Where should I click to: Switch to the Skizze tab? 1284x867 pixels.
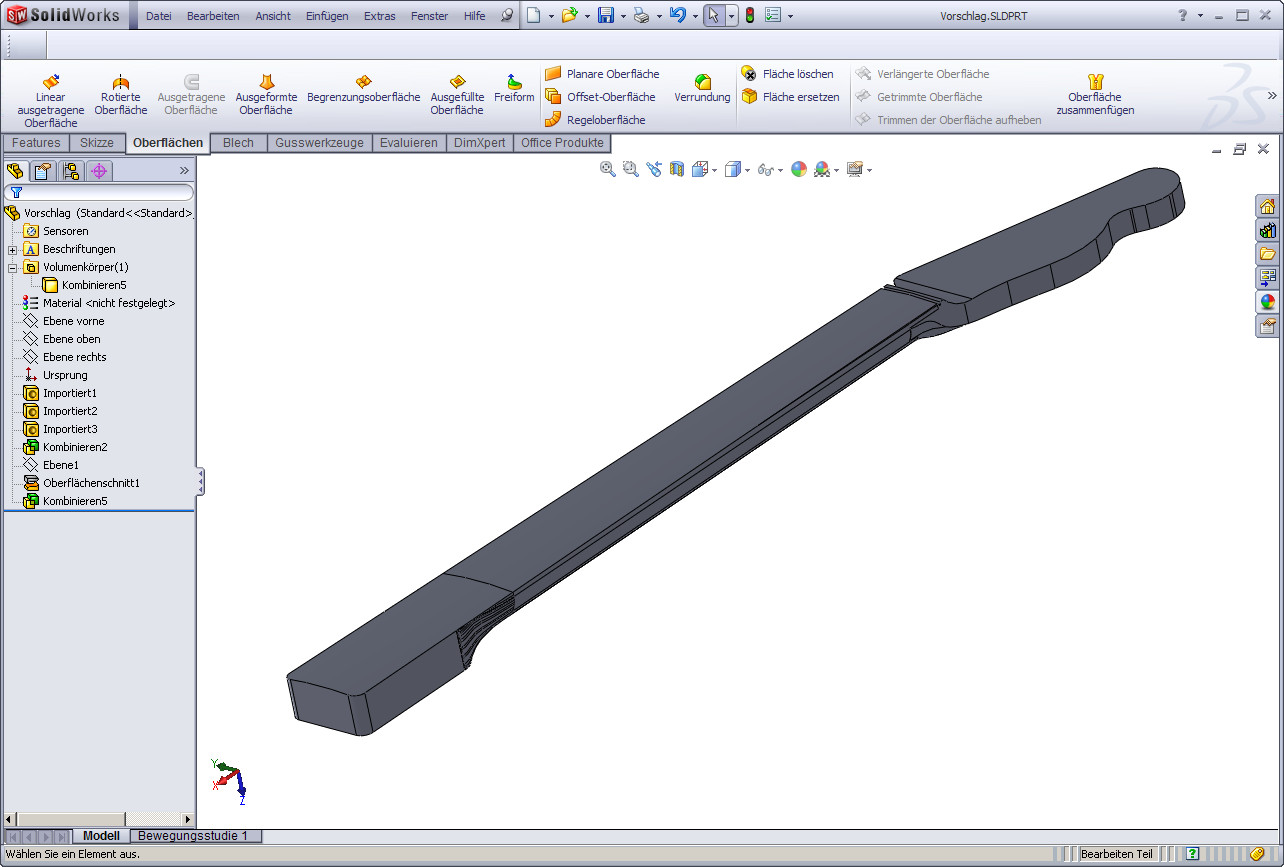(x=97, y=143)
